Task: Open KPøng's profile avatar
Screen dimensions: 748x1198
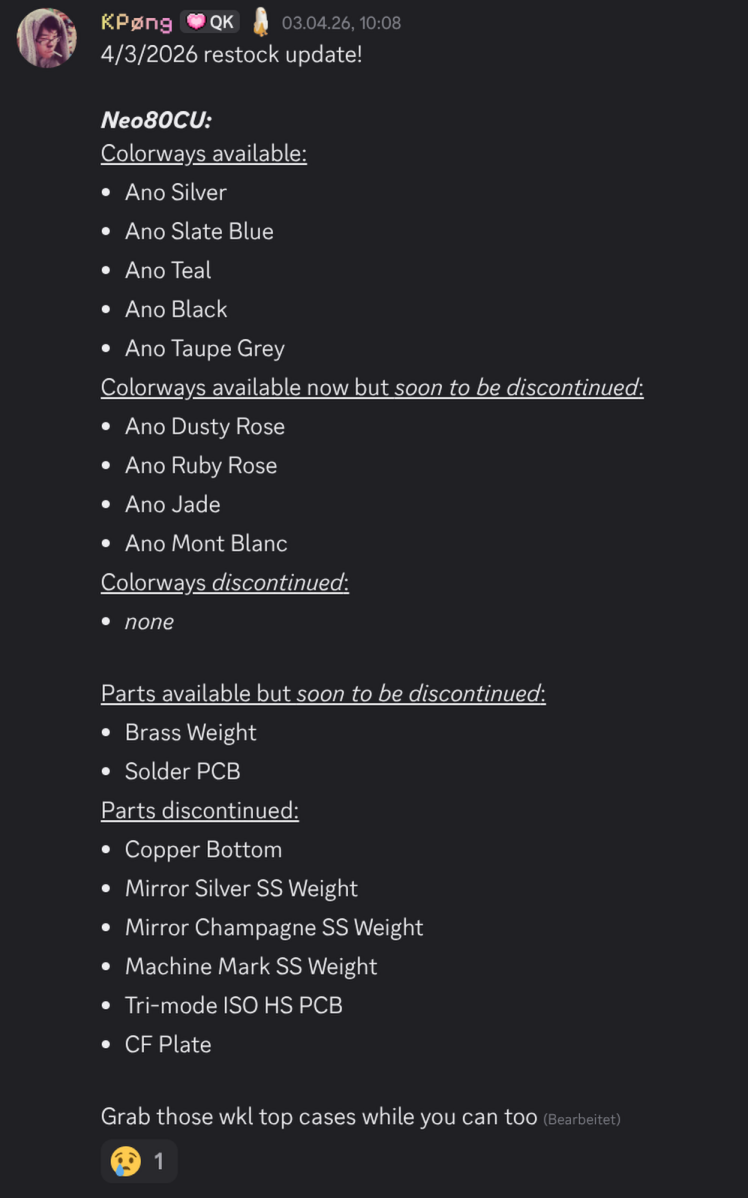Action: (47, 38)
